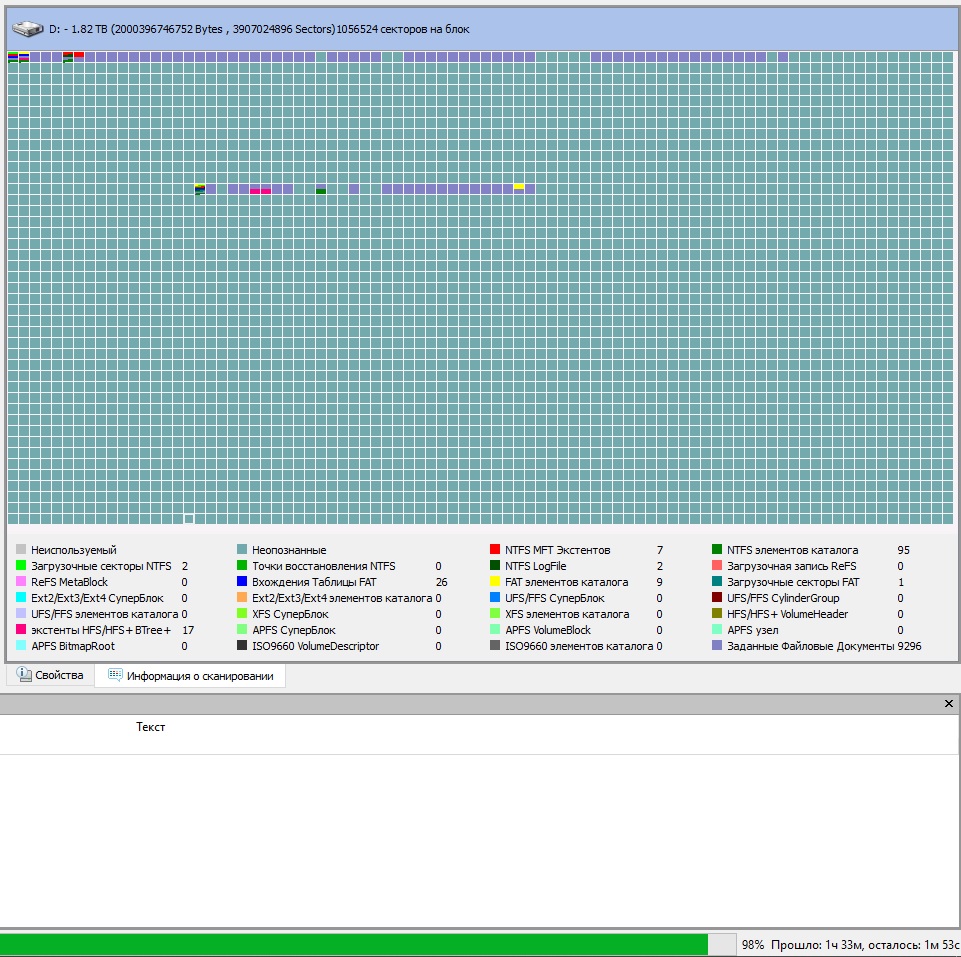Click the Заданные Файловые Документы purple swatch
This screenshot has width=961, height=957.
pyautogui.click(x=717, y=646)
